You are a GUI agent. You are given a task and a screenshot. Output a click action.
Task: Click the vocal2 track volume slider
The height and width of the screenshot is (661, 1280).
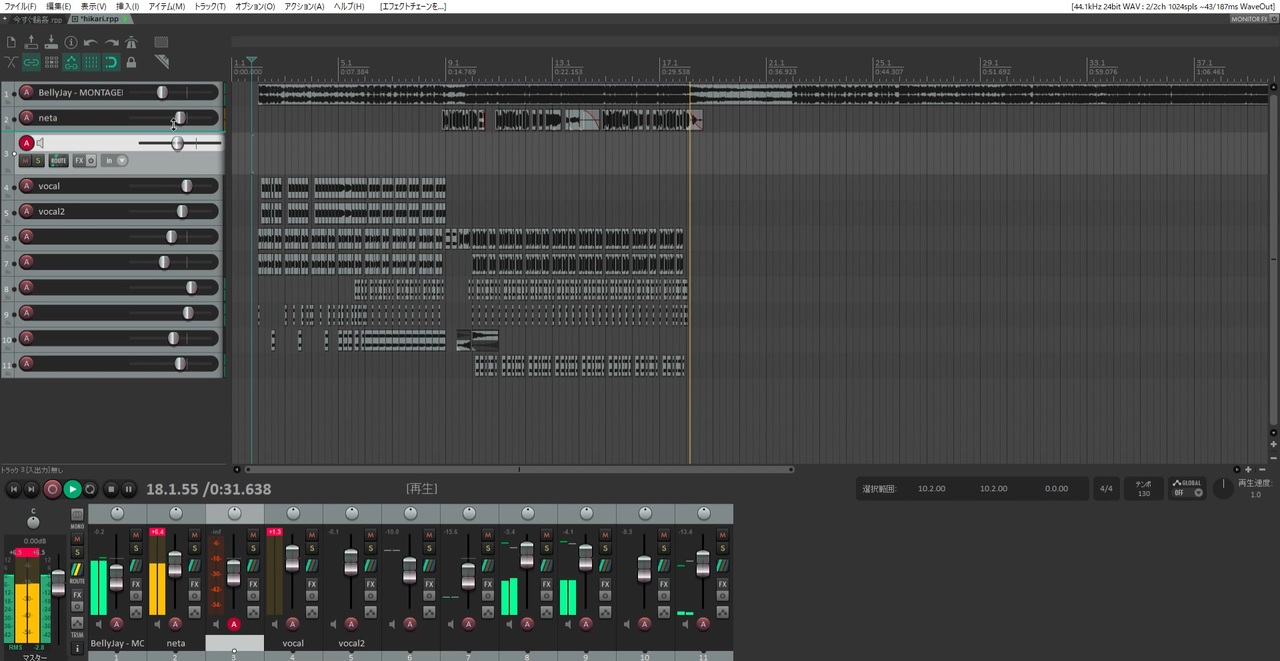181,211
